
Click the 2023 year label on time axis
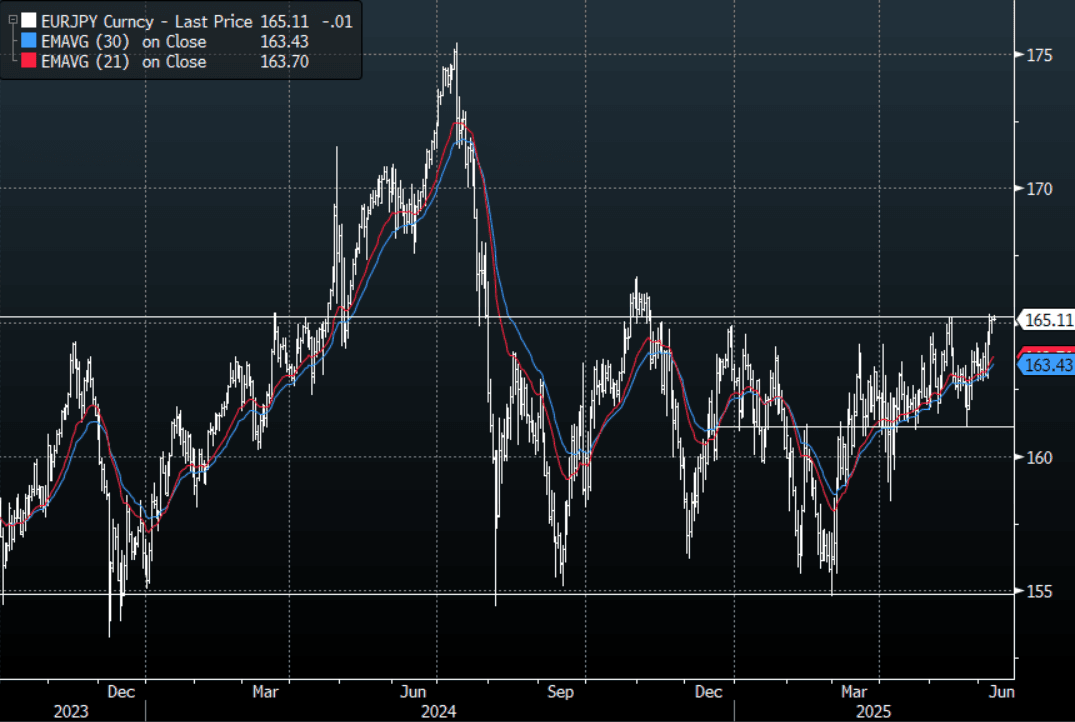click(x=71, y=711)
